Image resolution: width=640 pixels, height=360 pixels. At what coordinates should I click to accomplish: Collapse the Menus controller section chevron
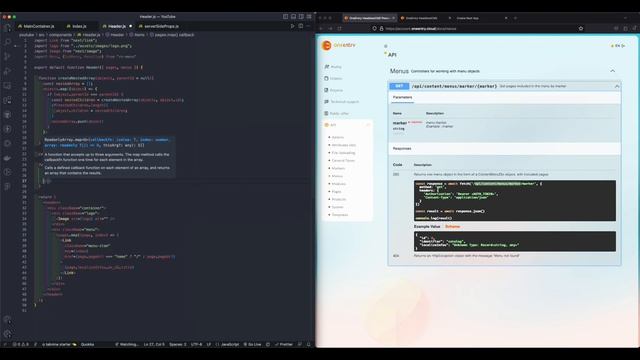click(x=613, y=71)
